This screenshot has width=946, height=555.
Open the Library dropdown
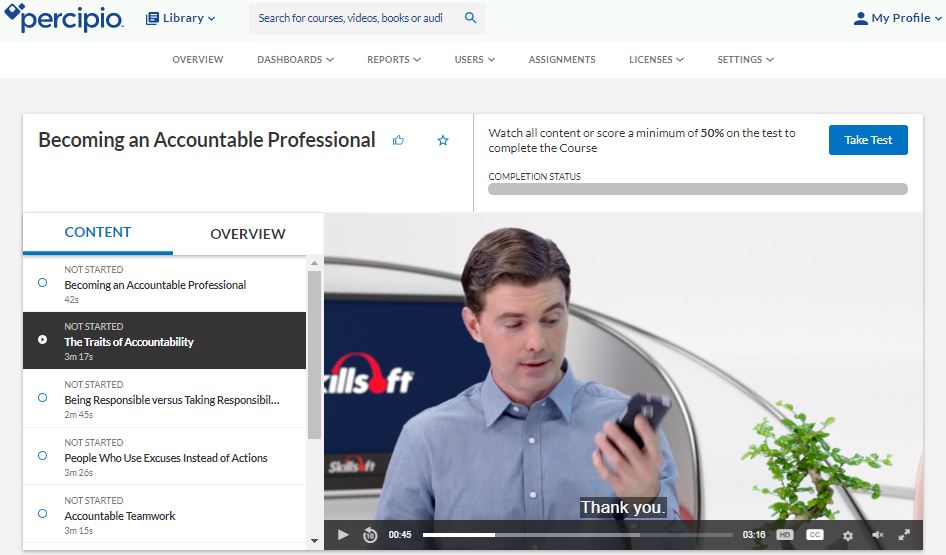coord(181,18)
